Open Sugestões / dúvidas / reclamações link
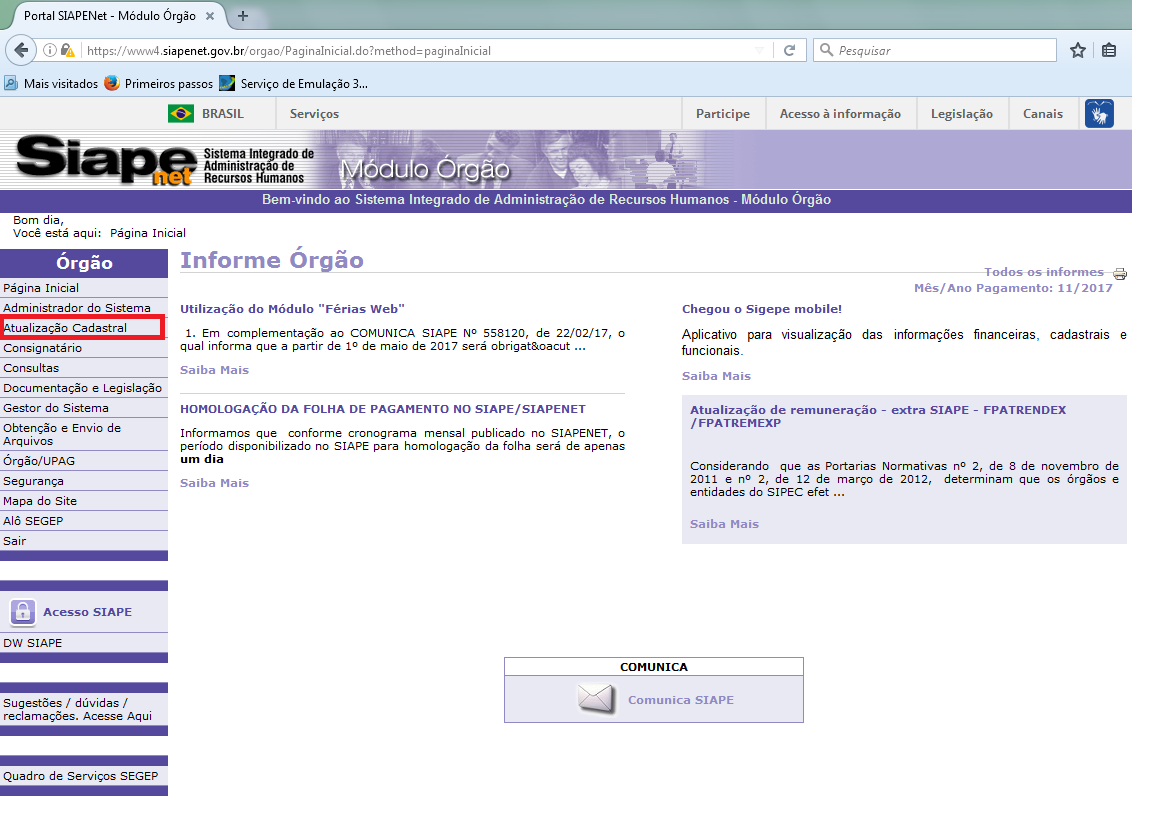 click(x=84, y=709)
